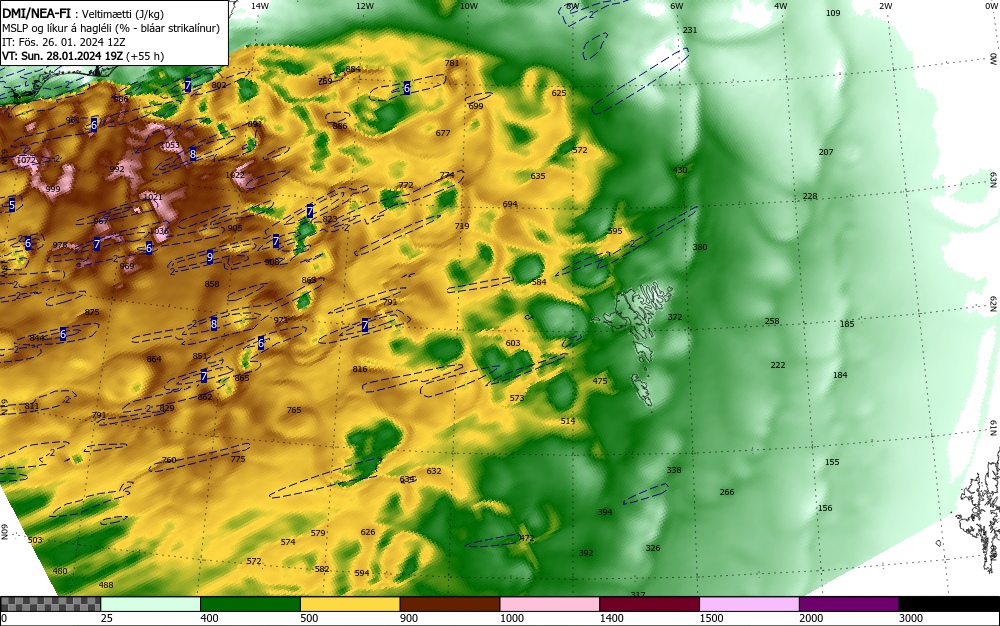Click the map value 394

click(x=605, y=512)
